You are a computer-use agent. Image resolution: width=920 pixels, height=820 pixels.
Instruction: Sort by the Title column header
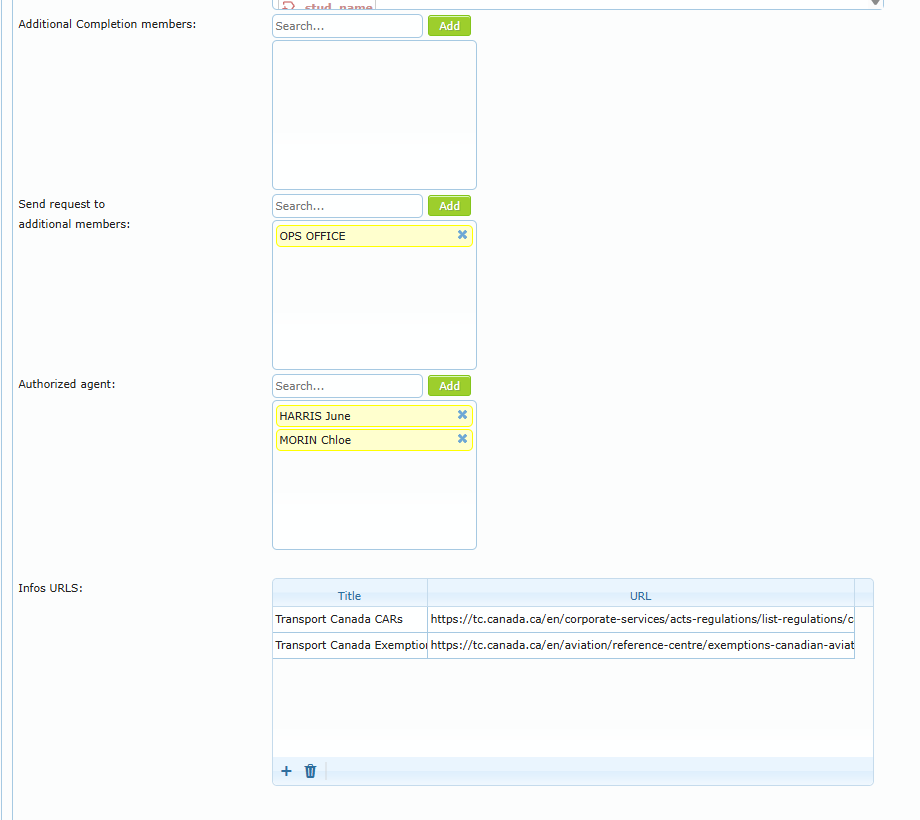(350, 595)
